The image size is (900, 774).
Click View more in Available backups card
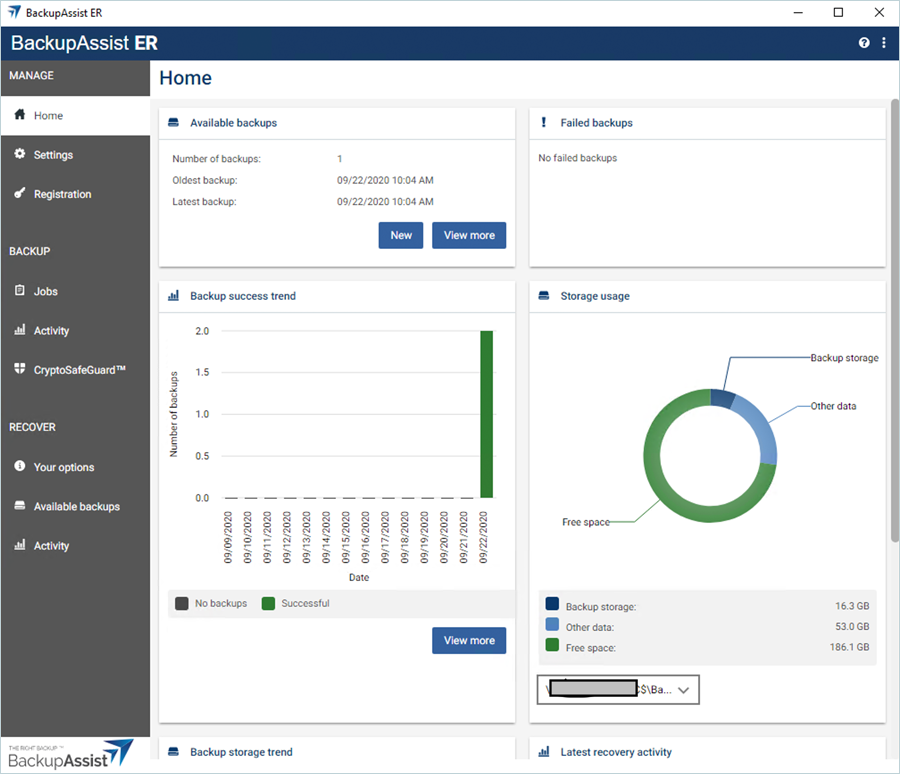tap(469, 235)
